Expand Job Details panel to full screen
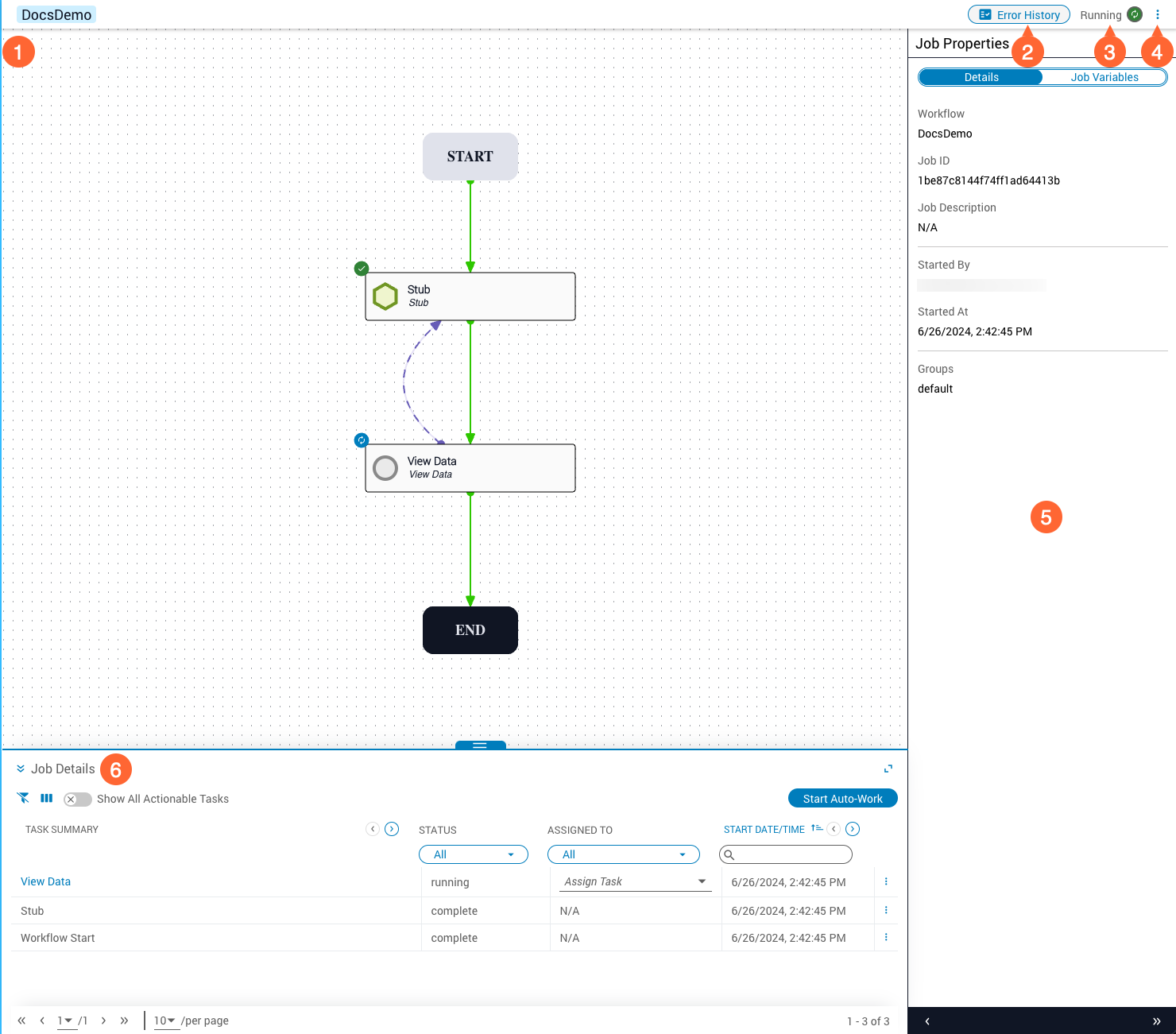 (x=888, y=769)
